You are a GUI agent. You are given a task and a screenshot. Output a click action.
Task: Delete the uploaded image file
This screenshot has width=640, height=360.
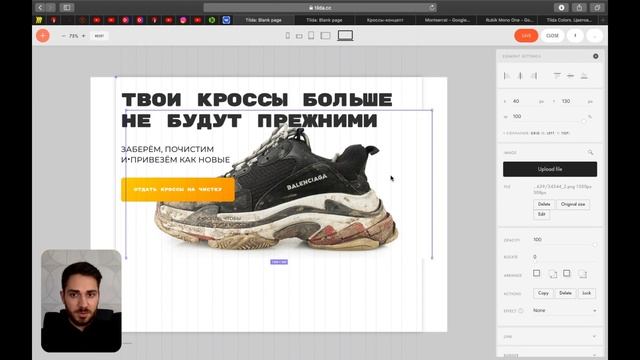tap(544, 204)
